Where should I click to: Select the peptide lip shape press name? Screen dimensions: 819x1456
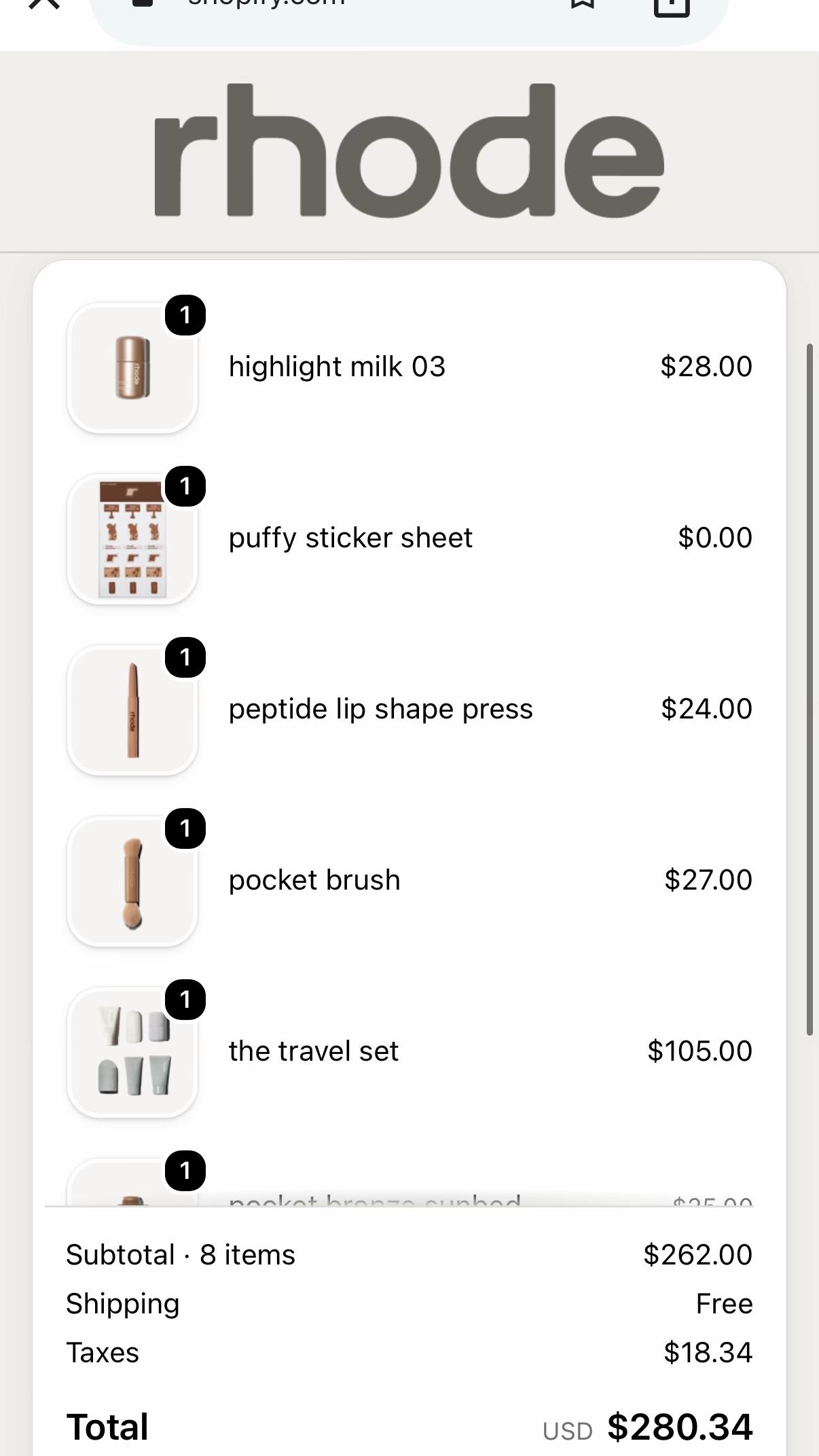tap(381, 709)
